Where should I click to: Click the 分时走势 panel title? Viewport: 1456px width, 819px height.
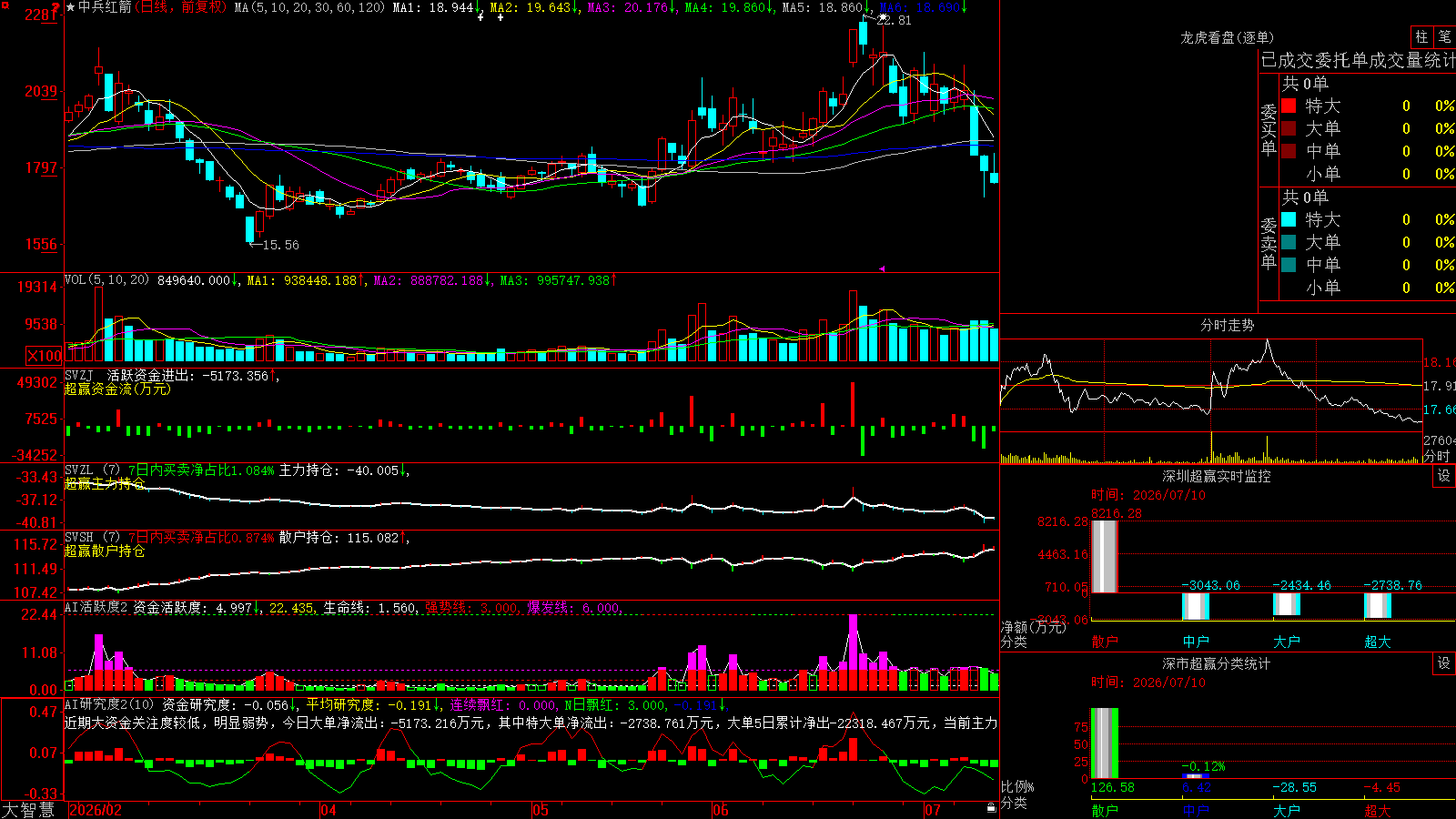[1228, 325]
